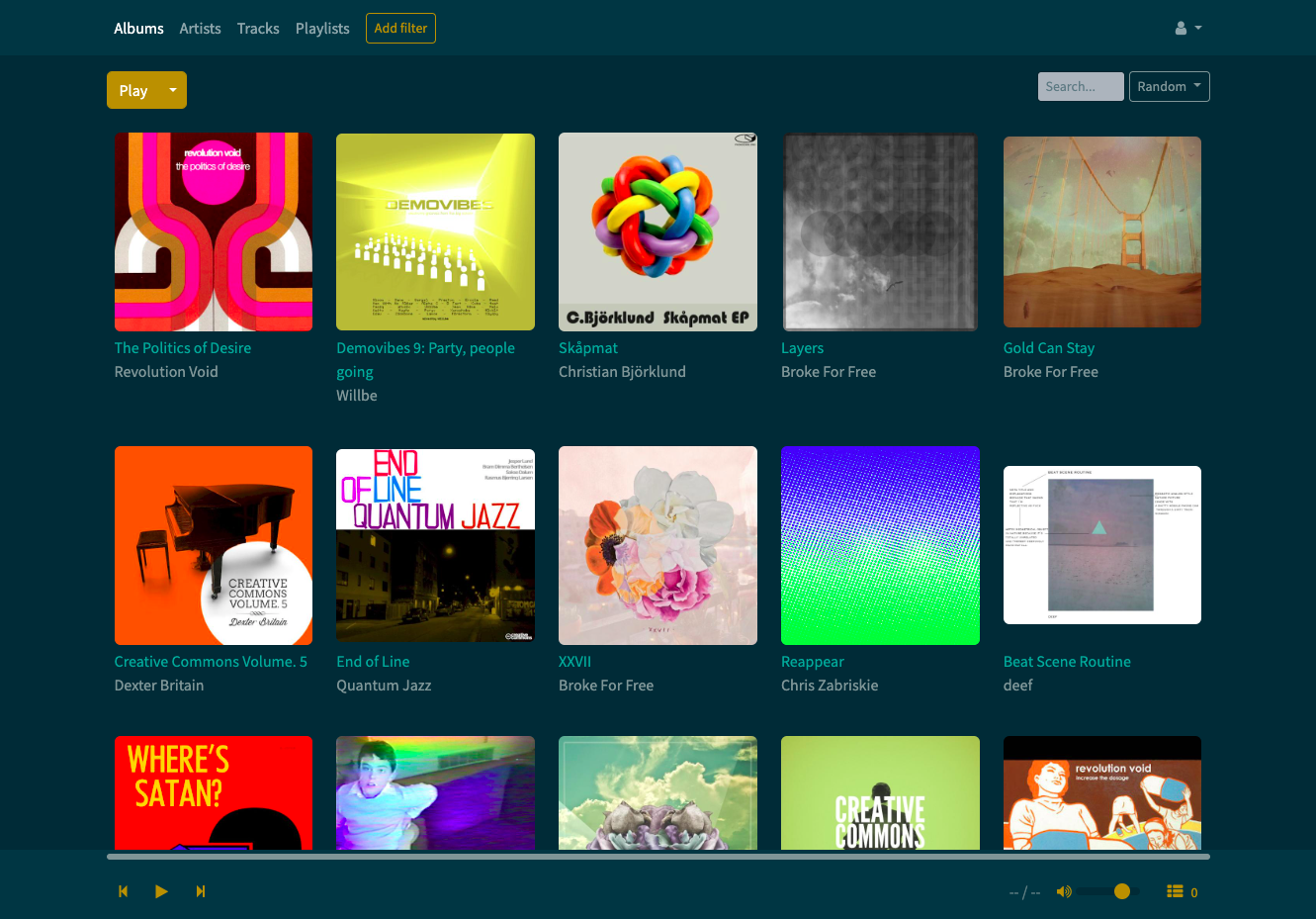Start playback with the play icon
The image size is (1316, 919).
(x=161, y=891)
